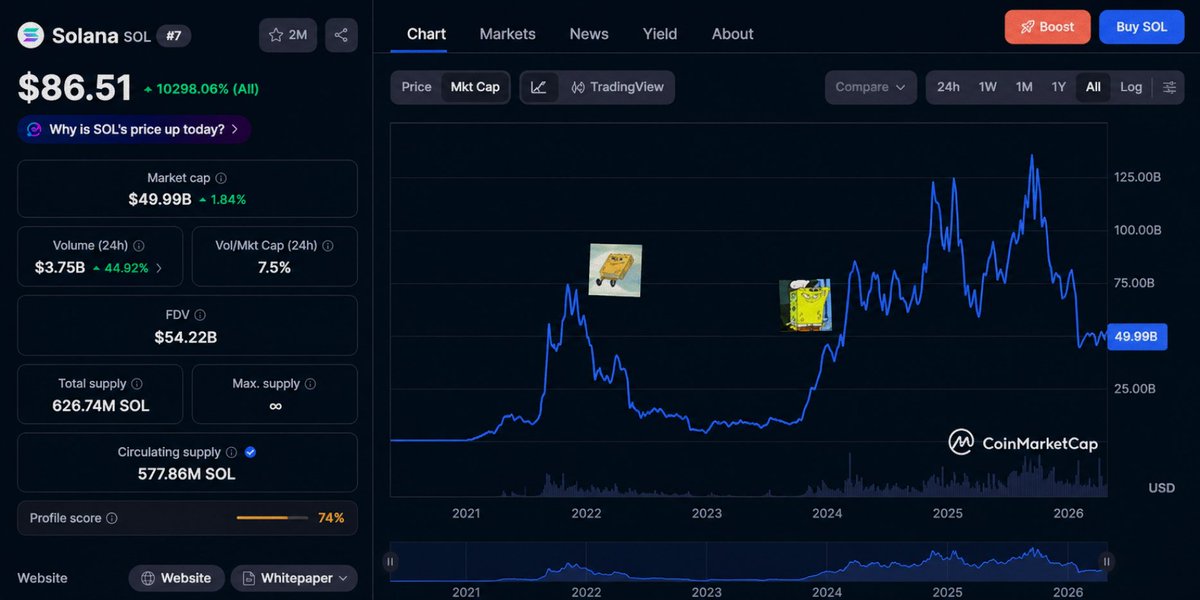Open chart settings sliders icon

click(1169, 87)
